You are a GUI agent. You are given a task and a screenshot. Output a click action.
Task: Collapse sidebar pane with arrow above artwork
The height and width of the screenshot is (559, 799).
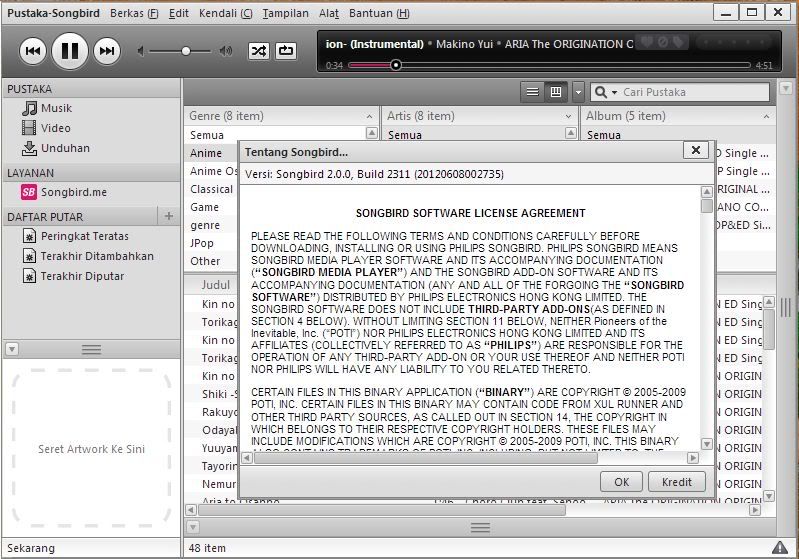pyautogui.click(x=12, y=349)
